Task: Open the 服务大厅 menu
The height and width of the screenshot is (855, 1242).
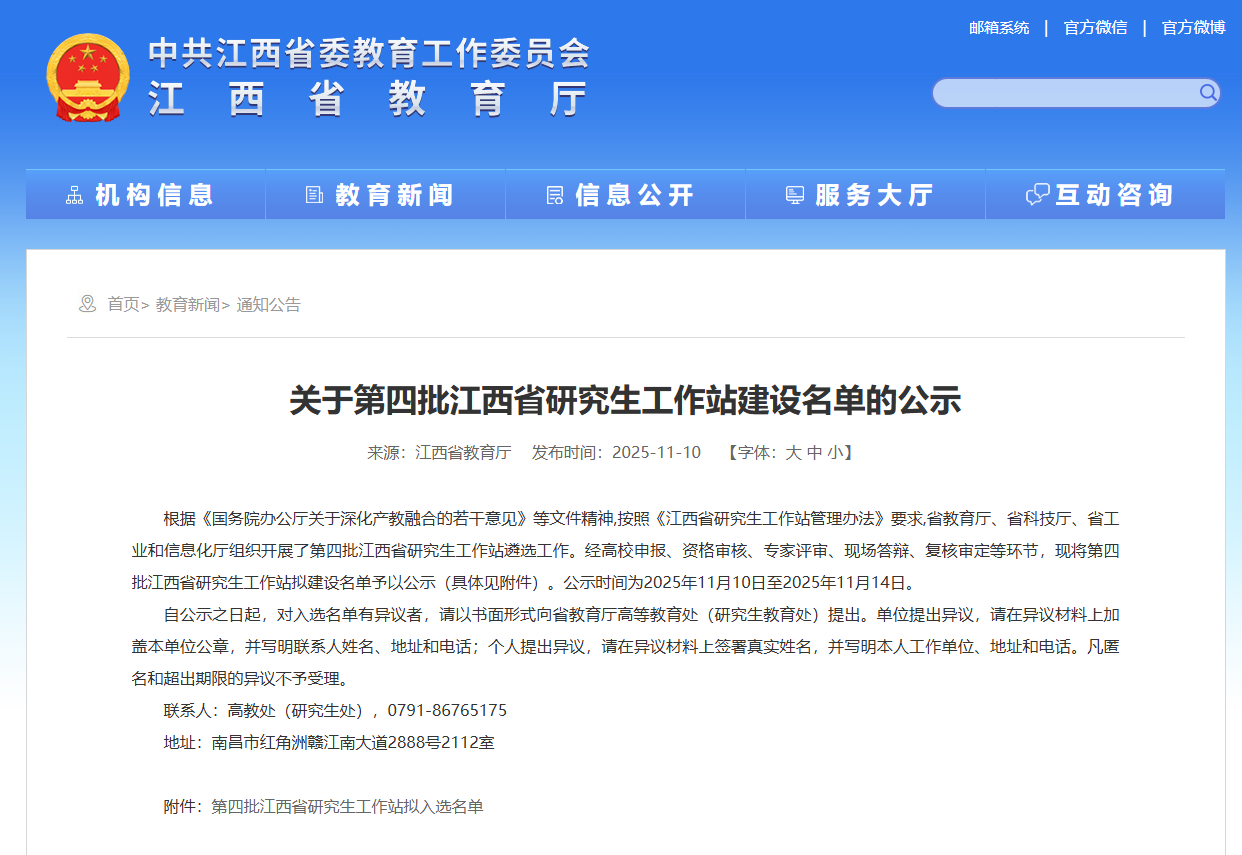Action: coord(874,195)
